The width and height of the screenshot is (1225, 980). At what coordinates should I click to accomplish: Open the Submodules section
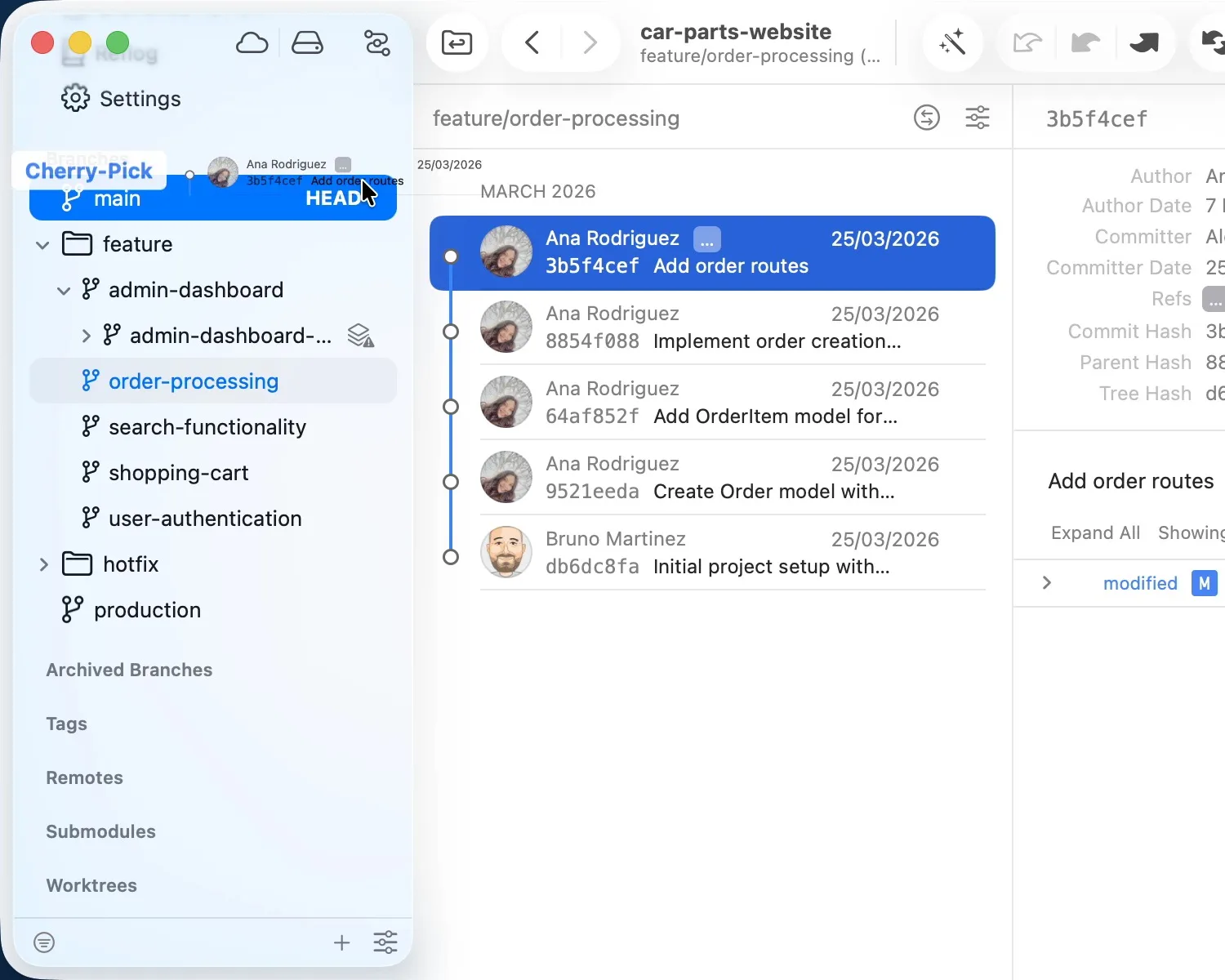tap(100, 831)
